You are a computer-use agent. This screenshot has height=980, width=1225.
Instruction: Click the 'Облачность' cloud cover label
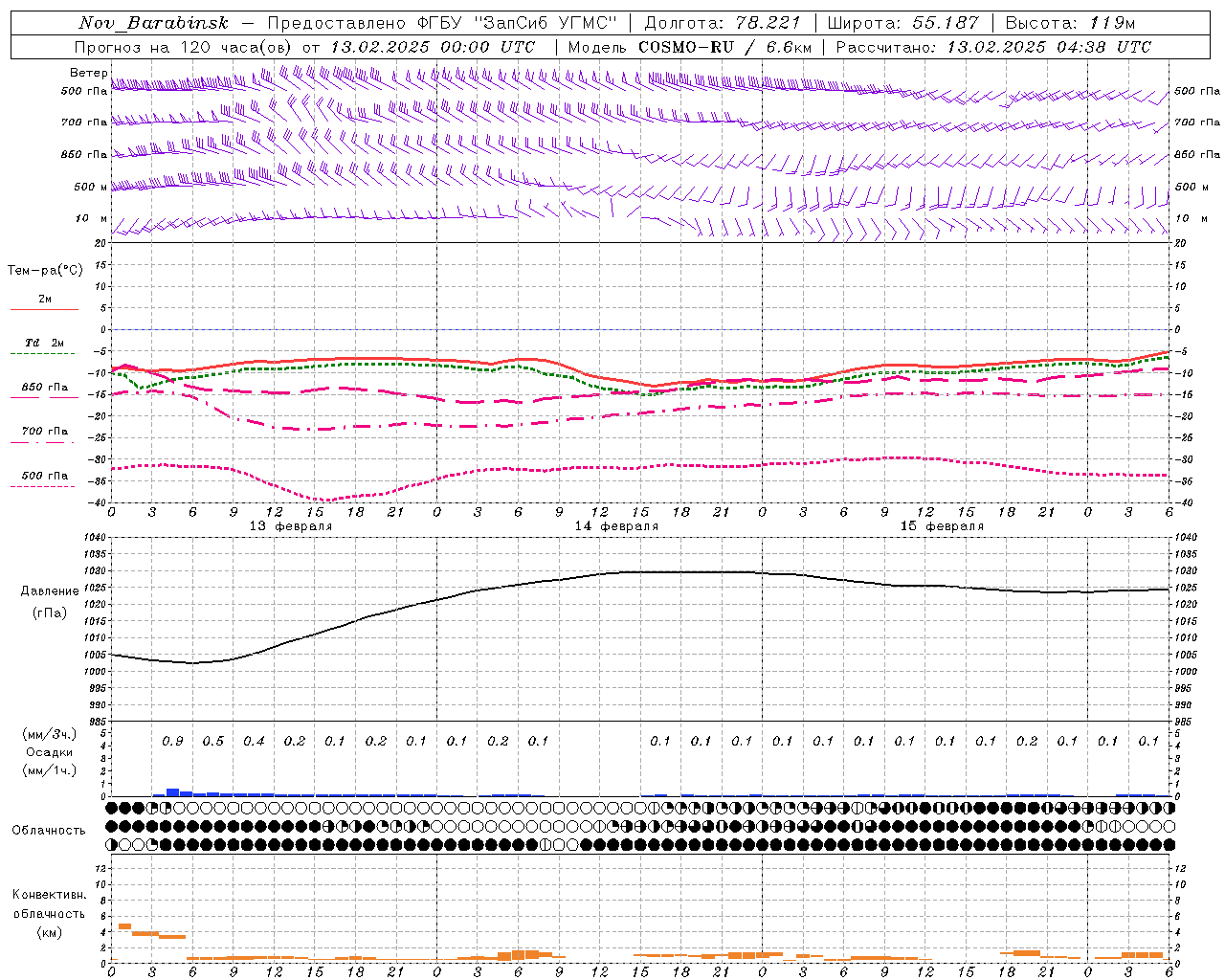(49, 830)
